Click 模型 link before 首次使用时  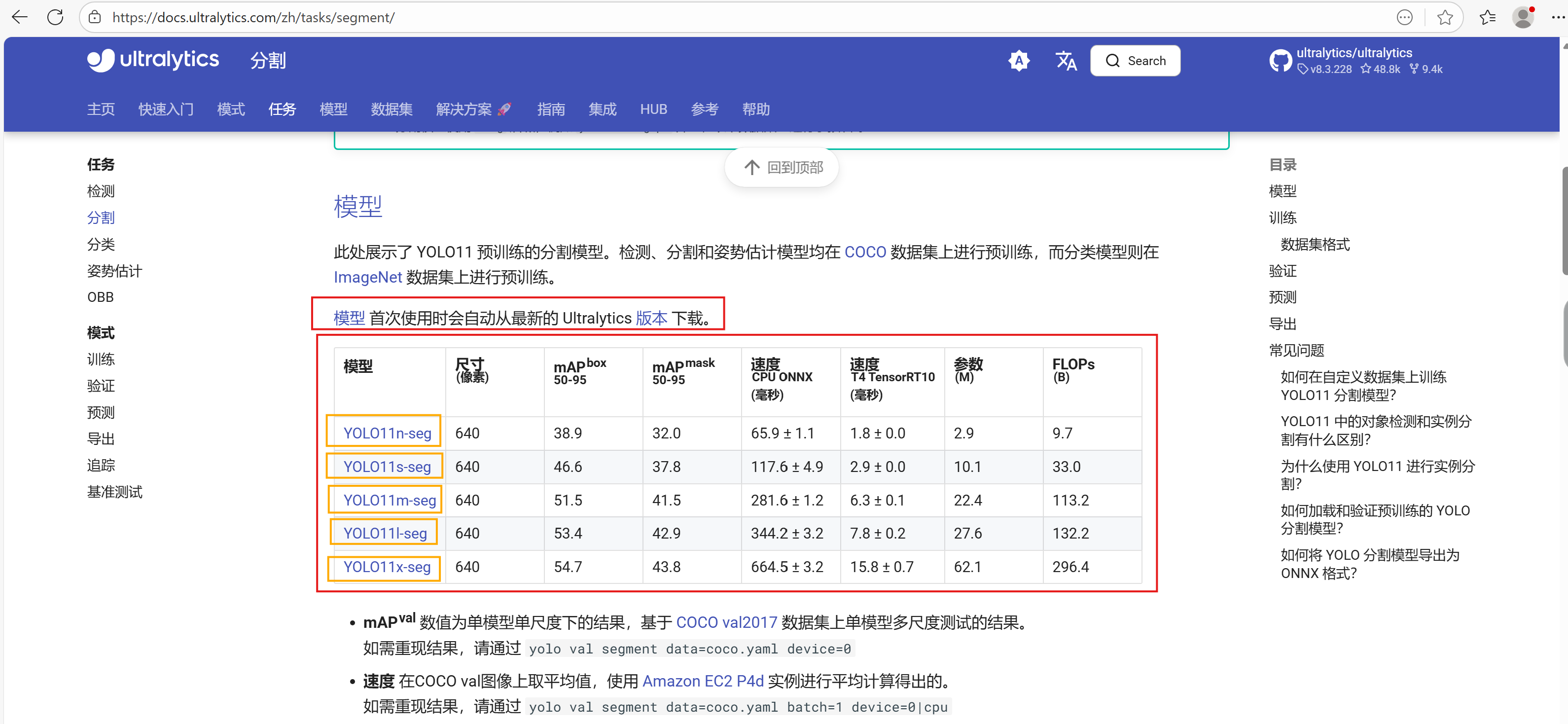tap(349, 319)
